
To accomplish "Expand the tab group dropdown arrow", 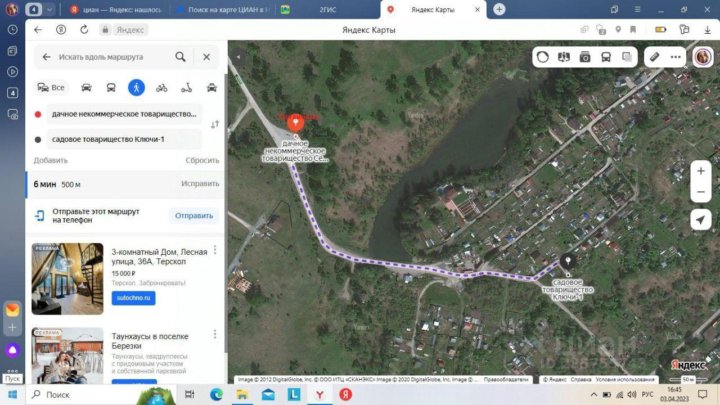I will click(50, 9).
